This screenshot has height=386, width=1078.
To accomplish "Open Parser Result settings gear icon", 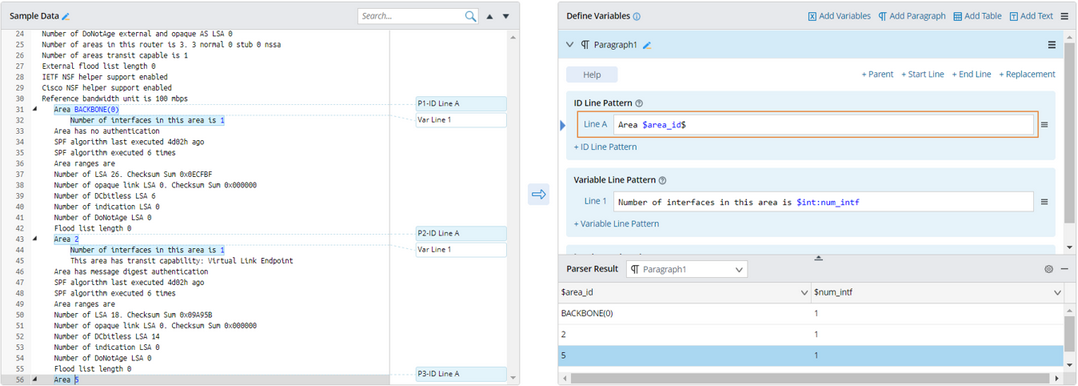I will click(1048, 269).
